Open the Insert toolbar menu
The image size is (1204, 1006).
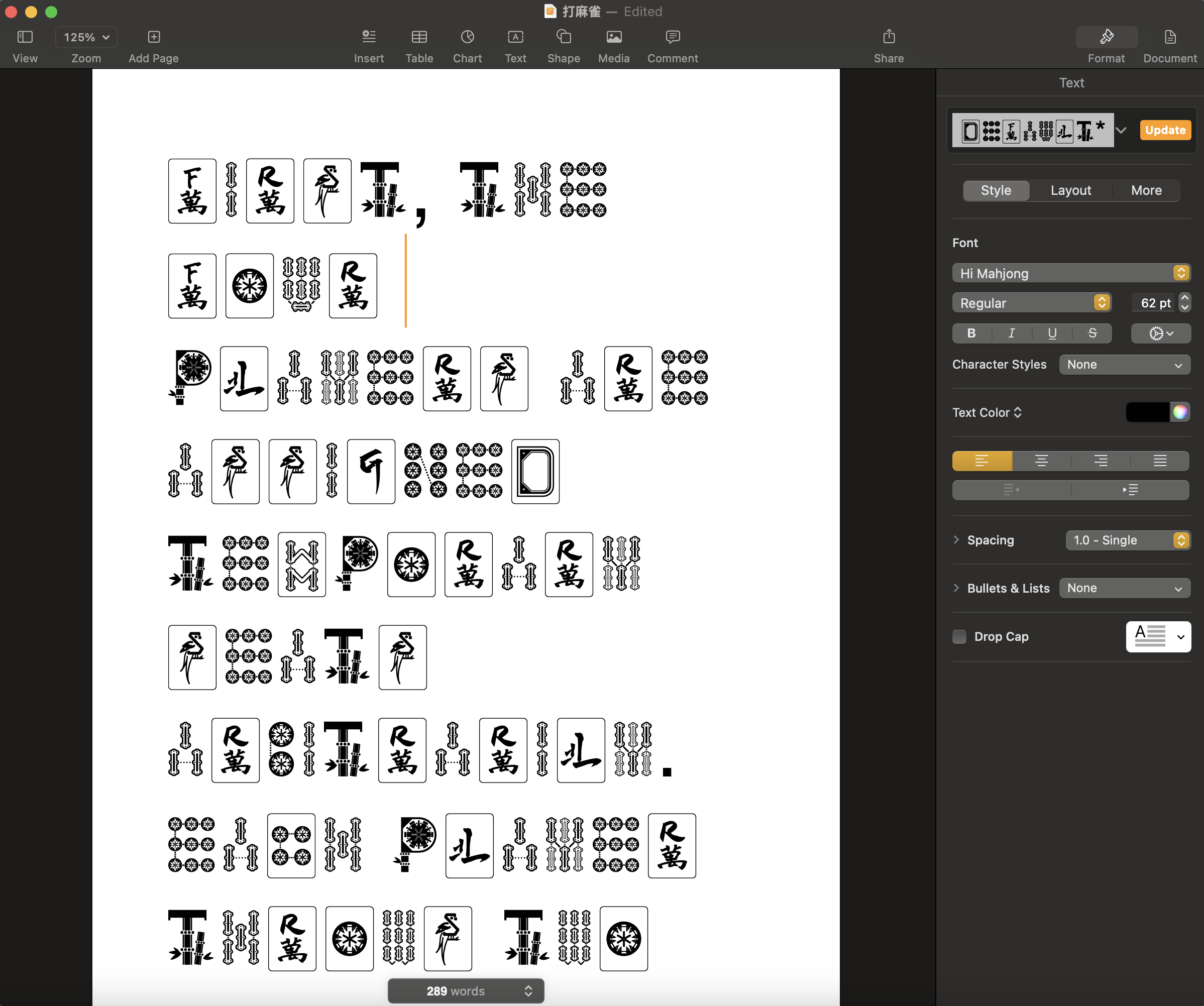(369, 46)
